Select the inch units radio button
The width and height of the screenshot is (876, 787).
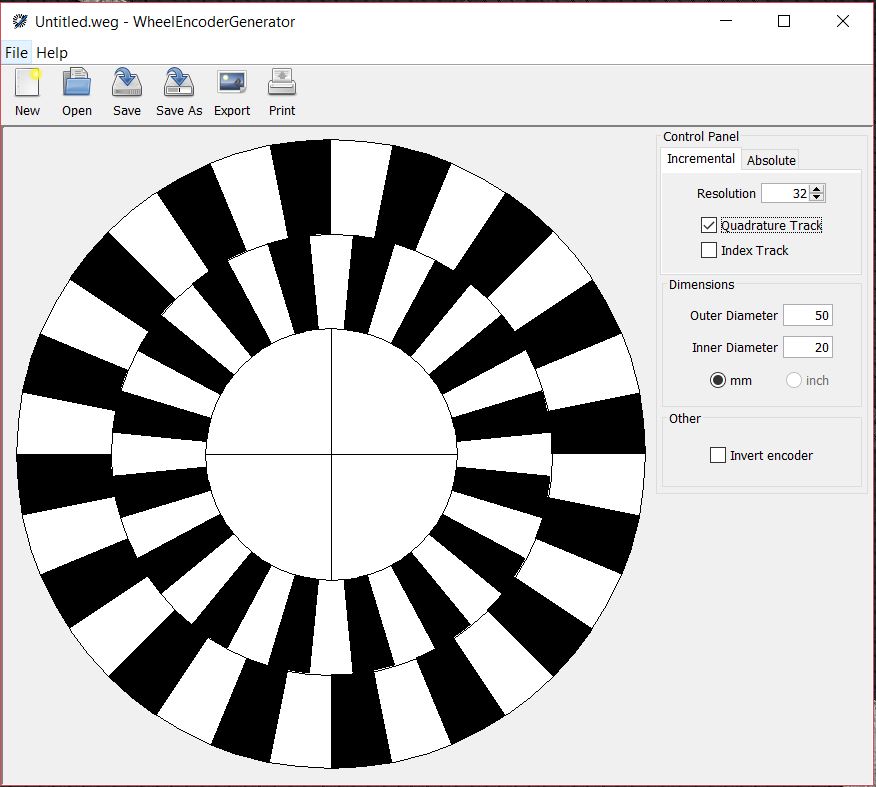(793, 380)
